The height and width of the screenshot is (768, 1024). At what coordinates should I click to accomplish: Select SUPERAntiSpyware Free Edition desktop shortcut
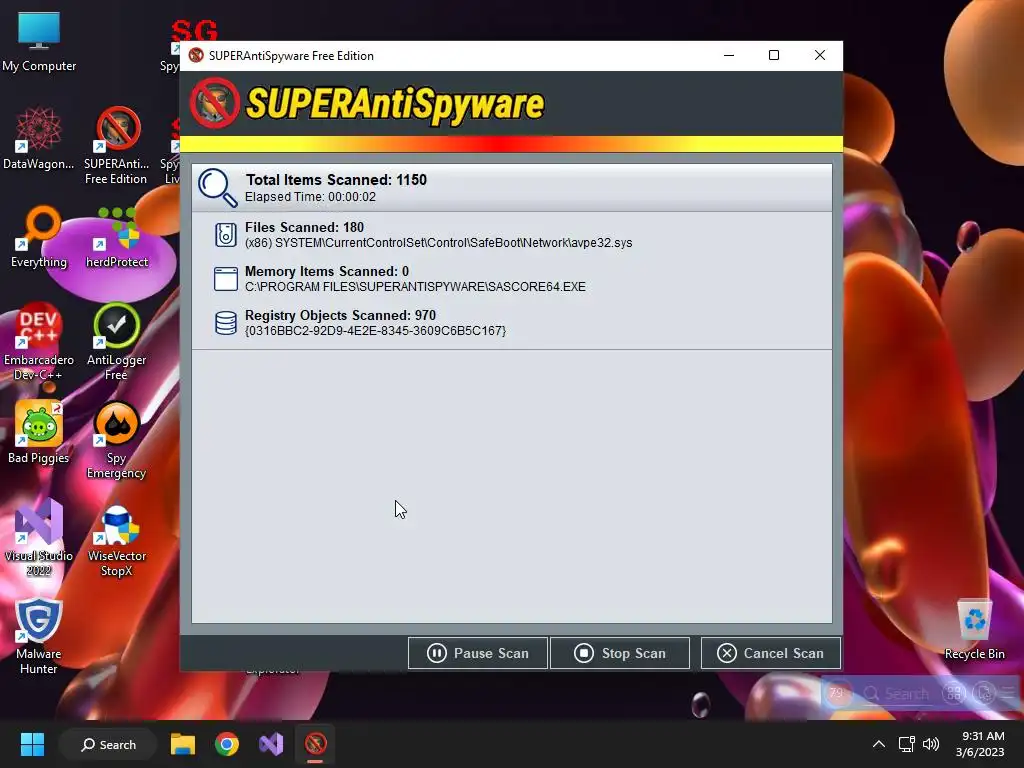[116, 146]
